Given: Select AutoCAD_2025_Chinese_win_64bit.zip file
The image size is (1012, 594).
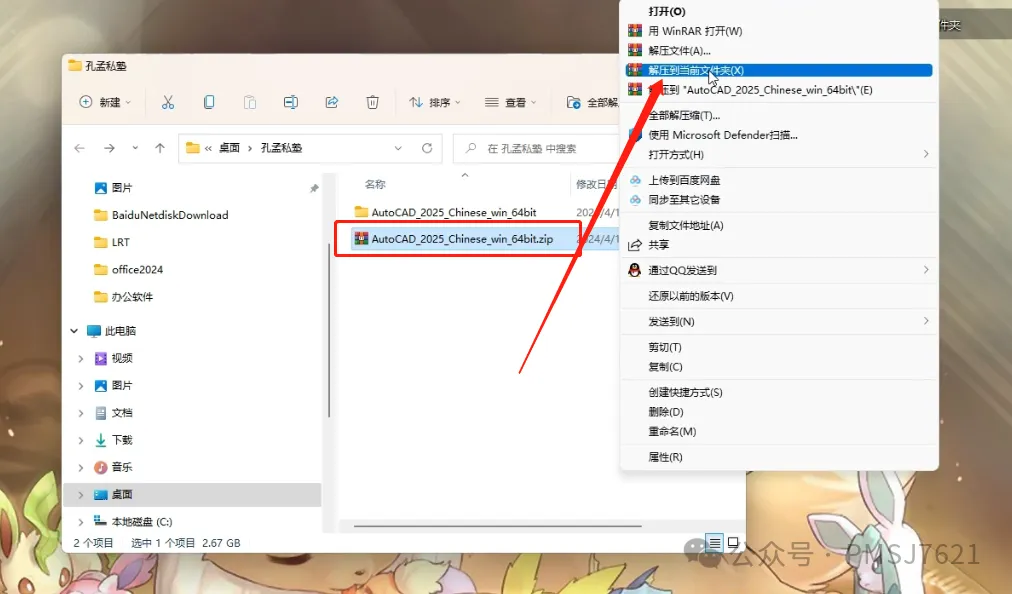Looking at the screenshot, I should pyautogui.click(x=462, y=239).
